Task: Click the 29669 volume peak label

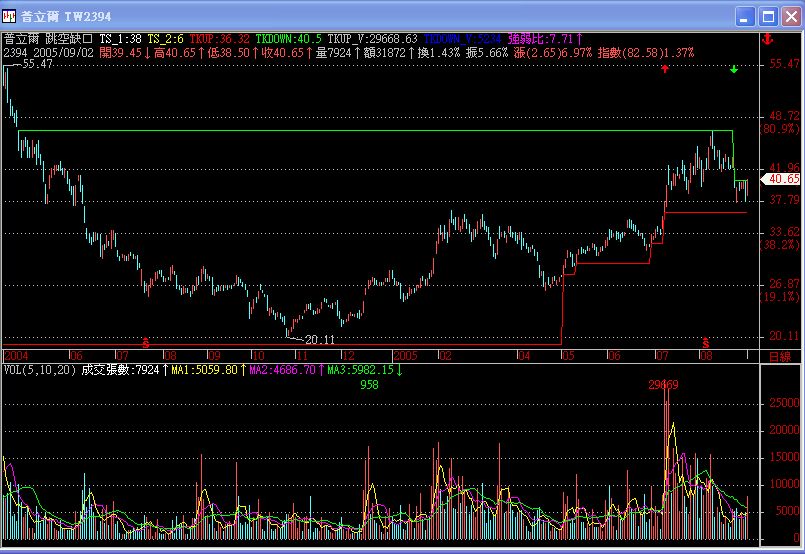Action: (x=663, y=385)
